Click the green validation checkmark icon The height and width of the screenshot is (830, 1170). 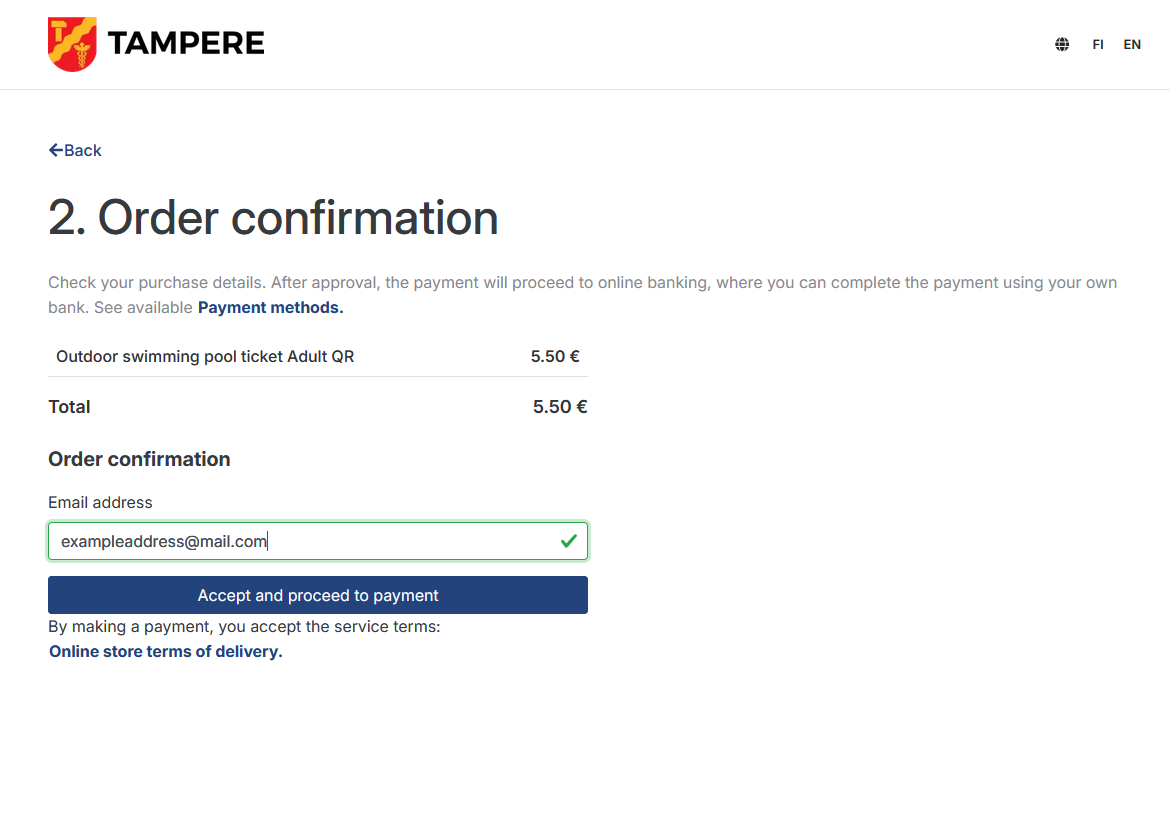(x=569, y=541)
